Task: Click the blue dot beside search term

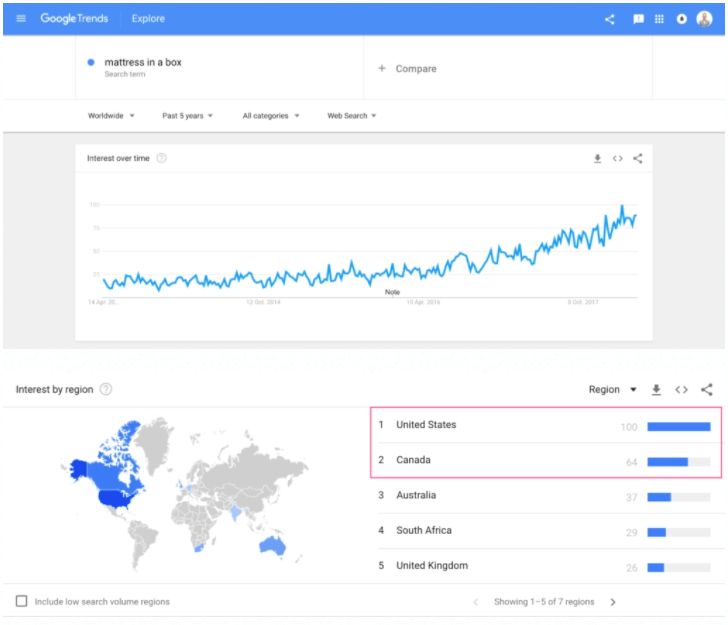Action: 91,62
